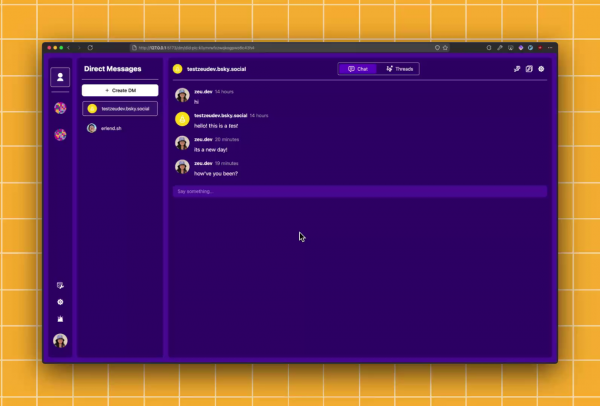Click the Create DM button
The height and width of the screenshot is (406, 600).
coord(120,90)
